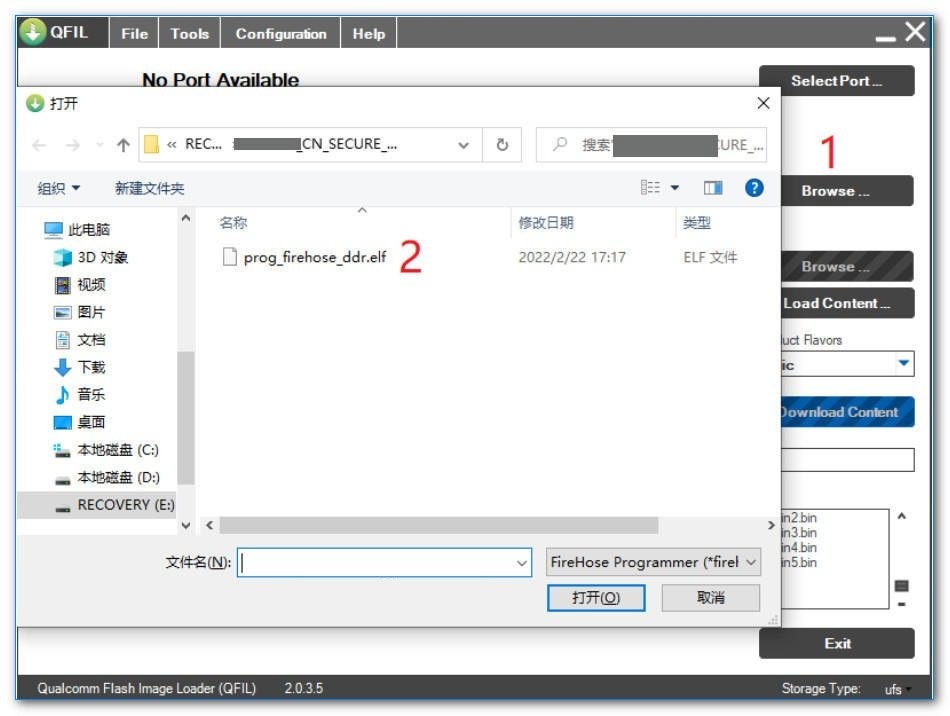This screenshot has height=716, width=950.
Task: Go forward in the file dialog
Action: coord(73,145)
